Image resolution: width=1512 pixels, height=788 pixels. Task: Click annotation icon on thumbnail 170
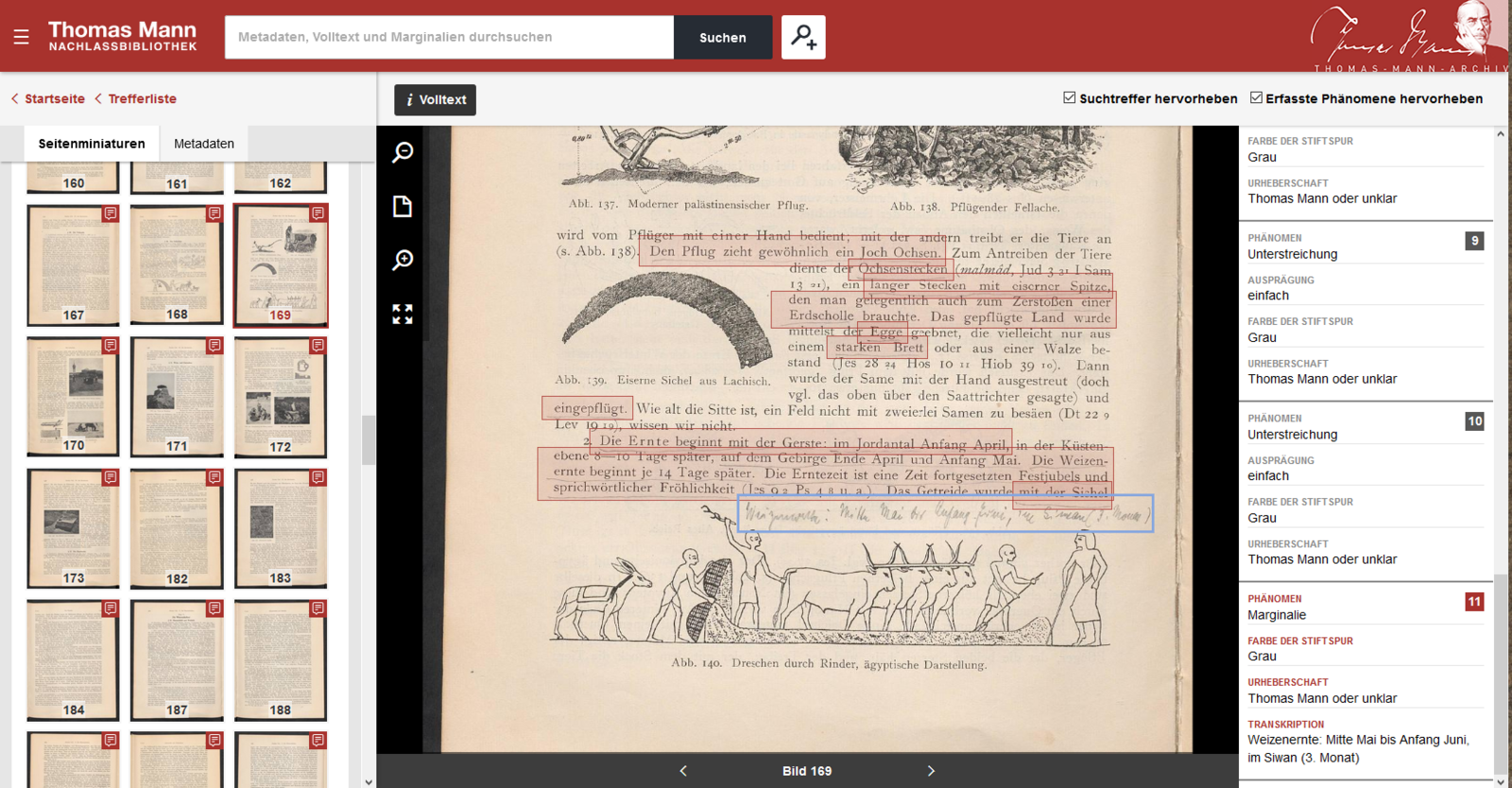coord(111,346)
